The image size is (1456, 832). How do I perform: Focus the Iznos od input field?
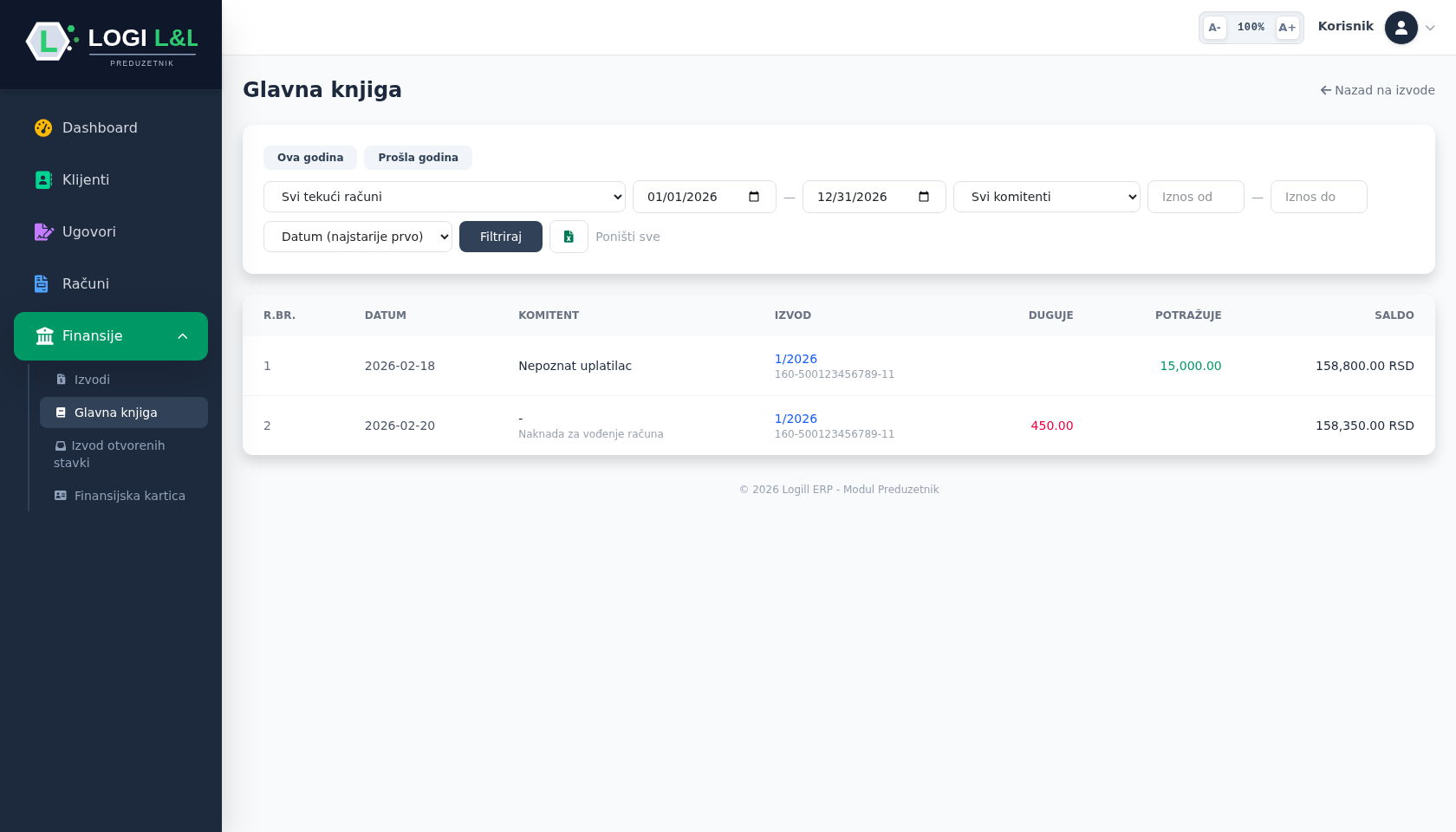pyautogui.click(x=1196, y=197)
